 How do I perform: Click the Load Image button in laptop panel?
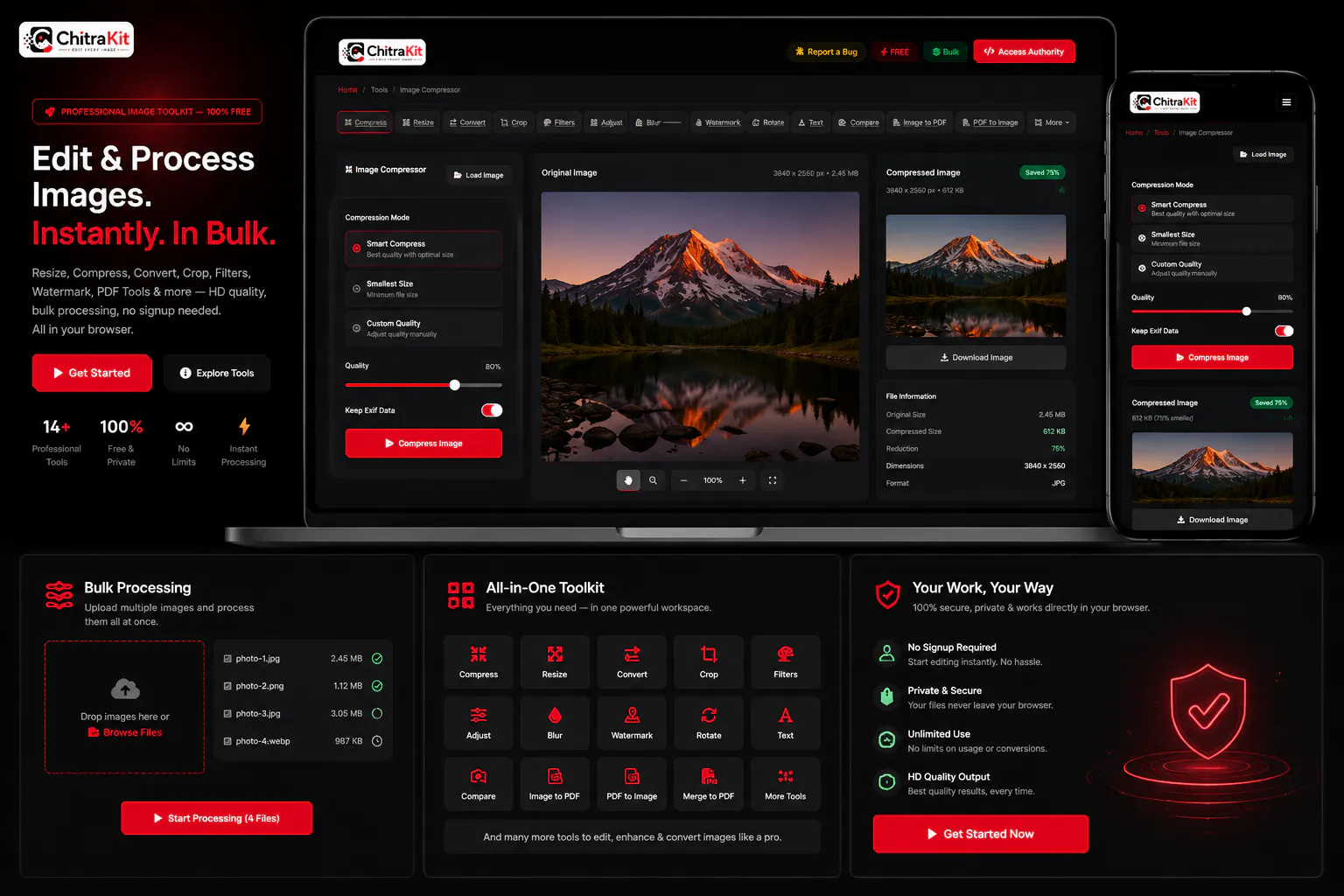tap(479, 175)
